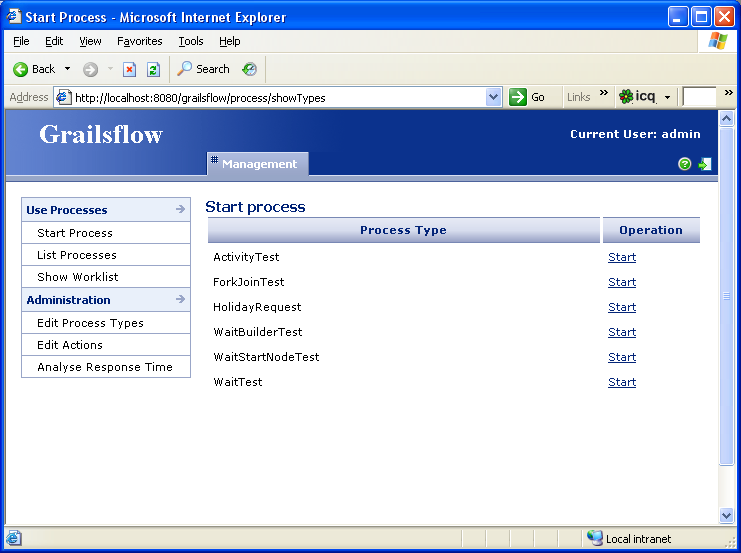
Task: Open the address bar URL dropdown
Action: (x=493, y=97)
